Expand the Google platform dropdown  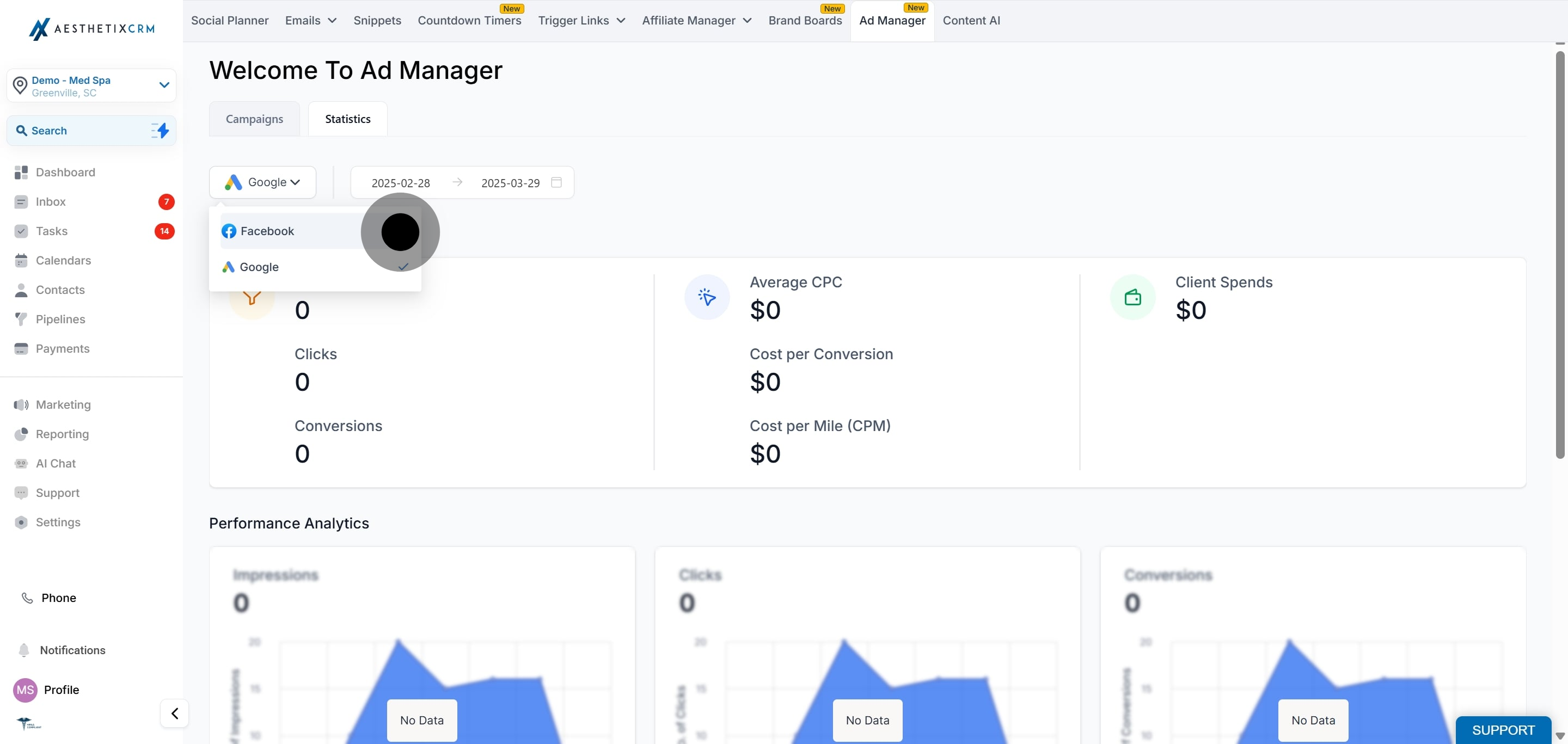point(262,182)
